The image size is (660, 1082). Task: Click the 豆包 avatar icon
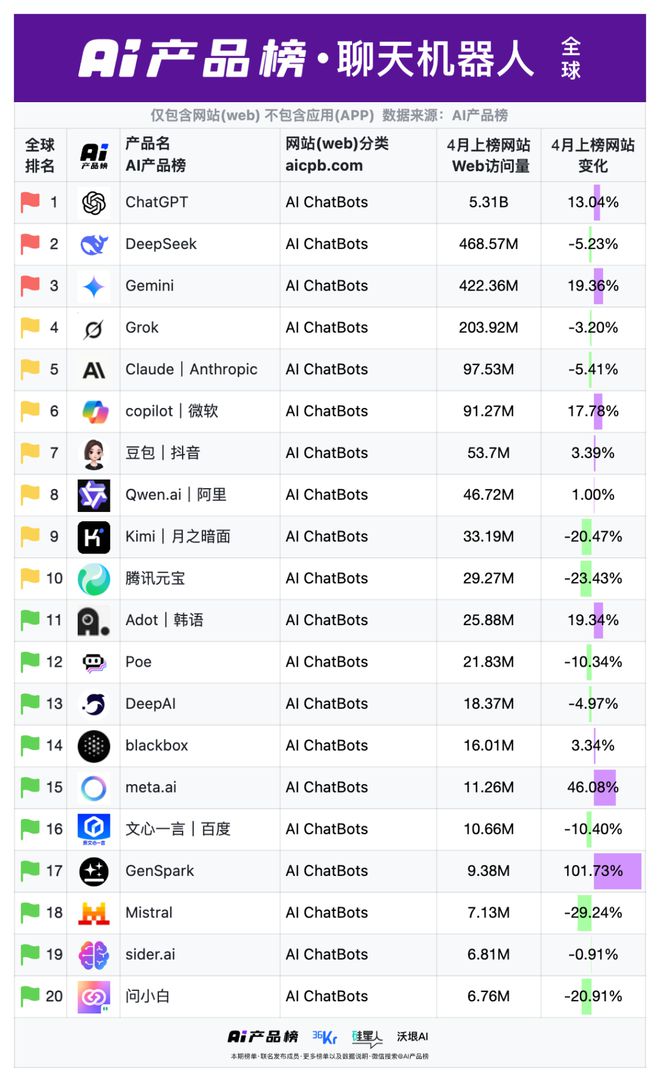coord(93,453)
